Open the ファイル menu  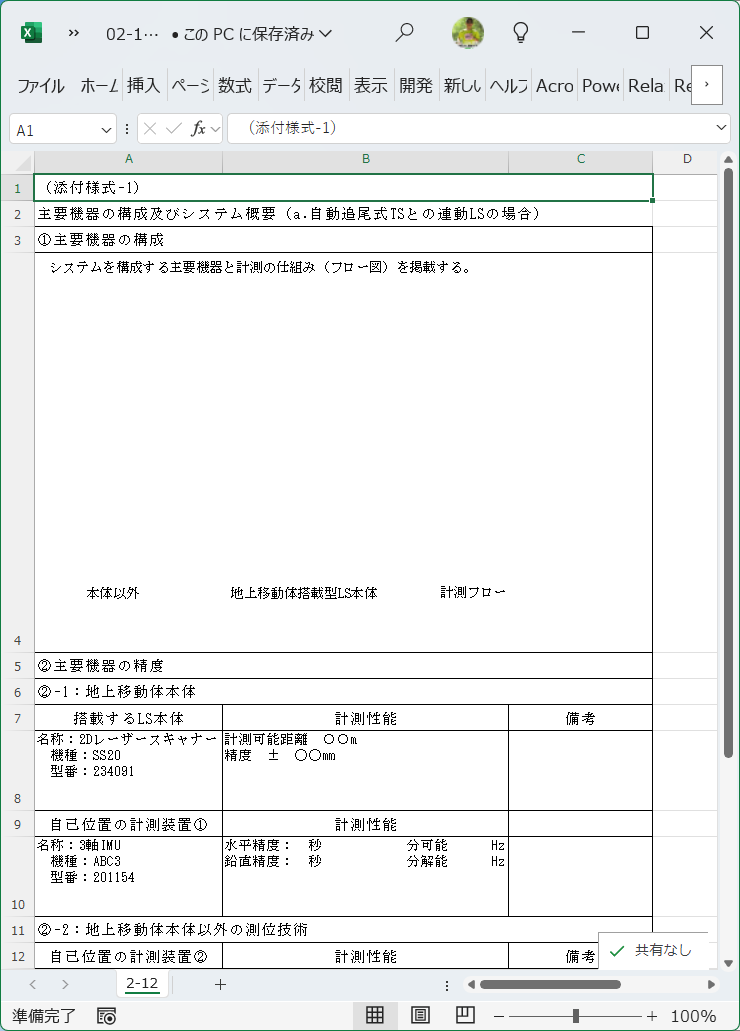click(41, 85)
